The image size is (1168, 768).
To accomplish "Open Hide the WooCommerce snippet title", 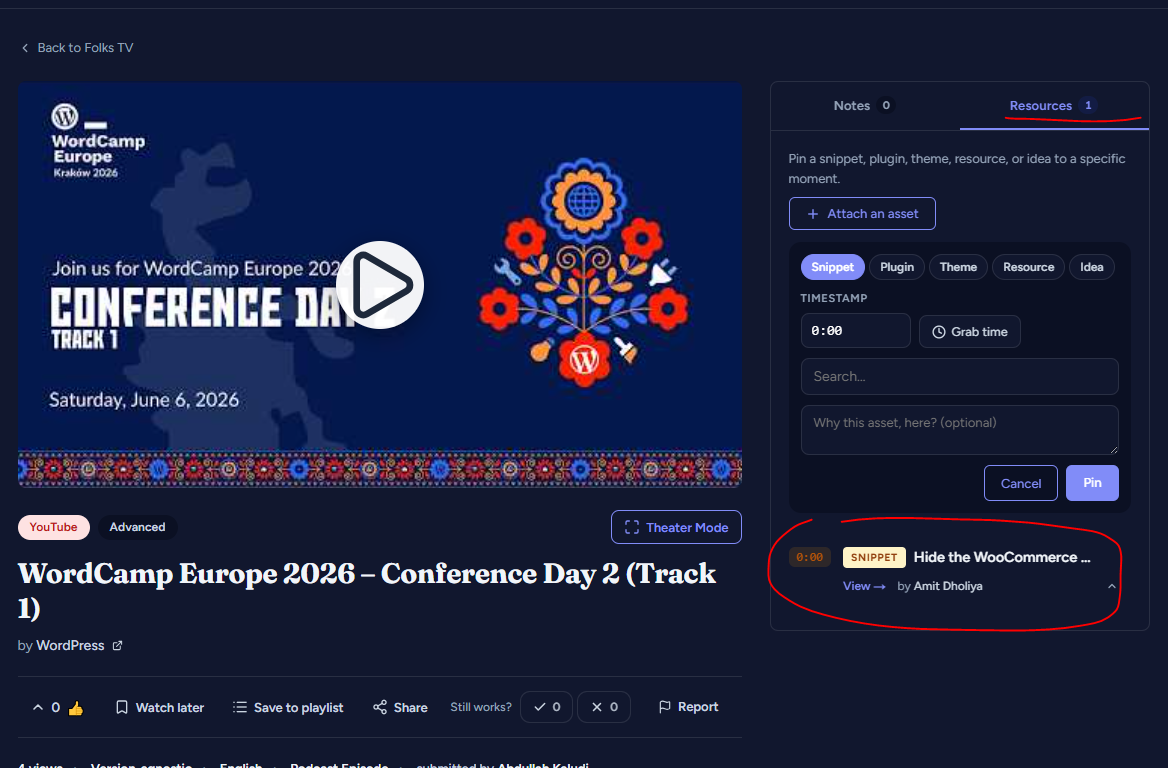I will pos(1002,557).
